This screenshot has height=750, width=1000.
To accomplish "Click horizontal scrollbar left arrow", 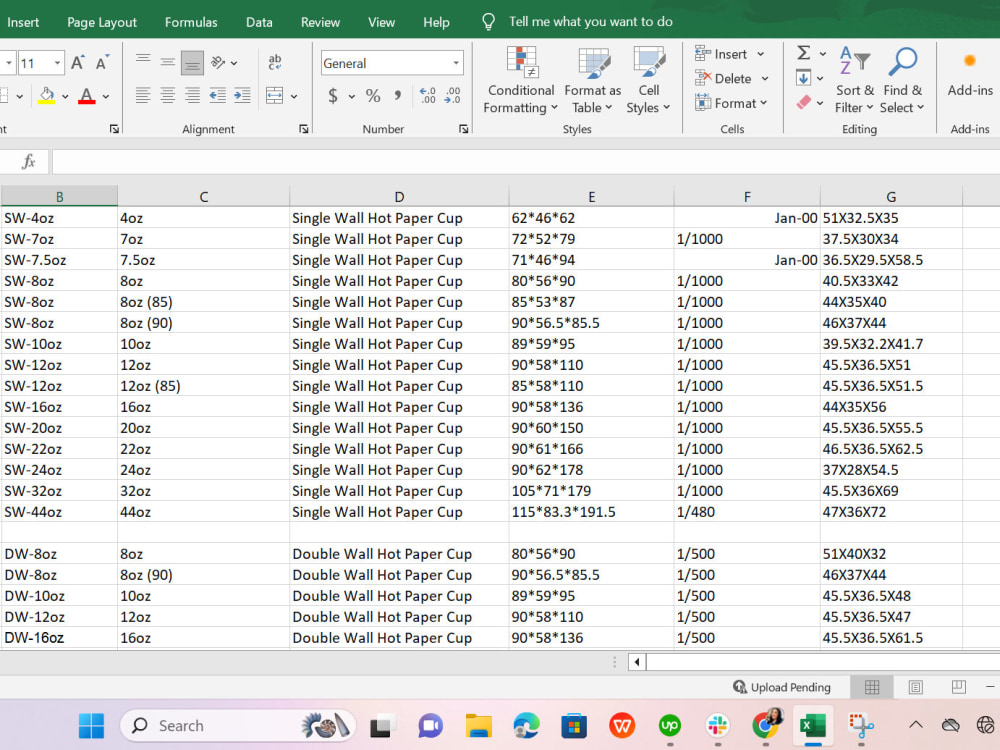I will click(x=636, y=661).
